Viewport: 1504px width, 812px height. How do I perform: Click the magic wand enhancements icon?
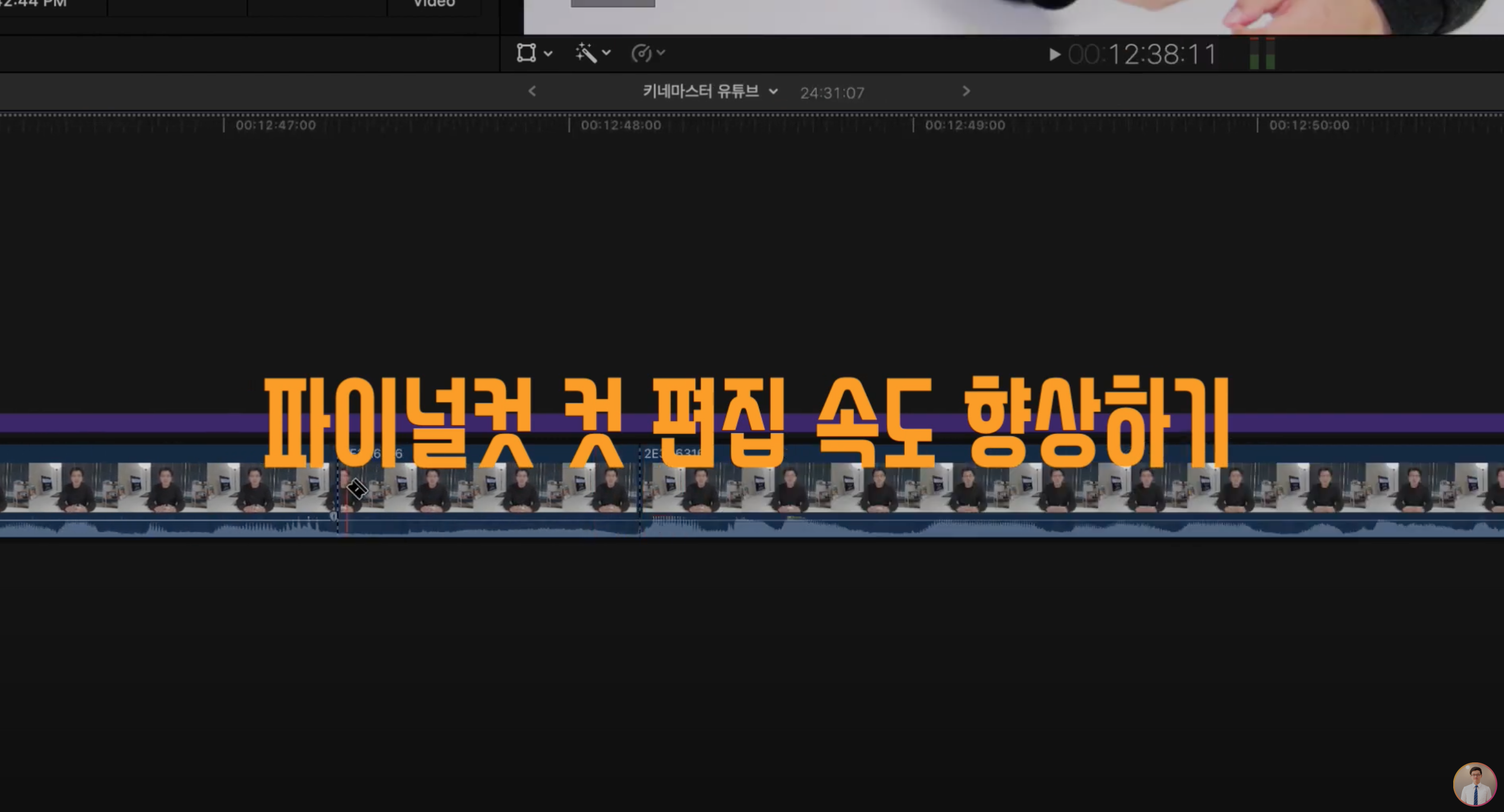click(x=585, y=53)
